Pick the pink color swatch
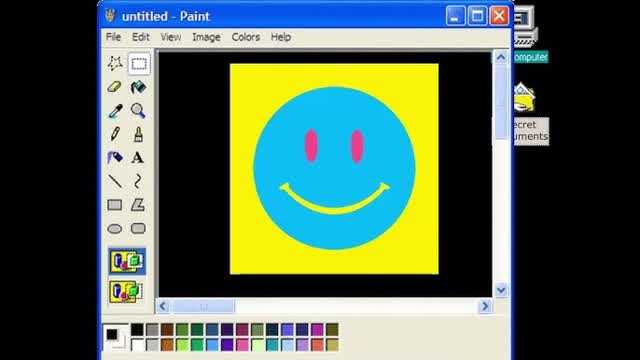The image size is (640, 360). coord(242,345)
